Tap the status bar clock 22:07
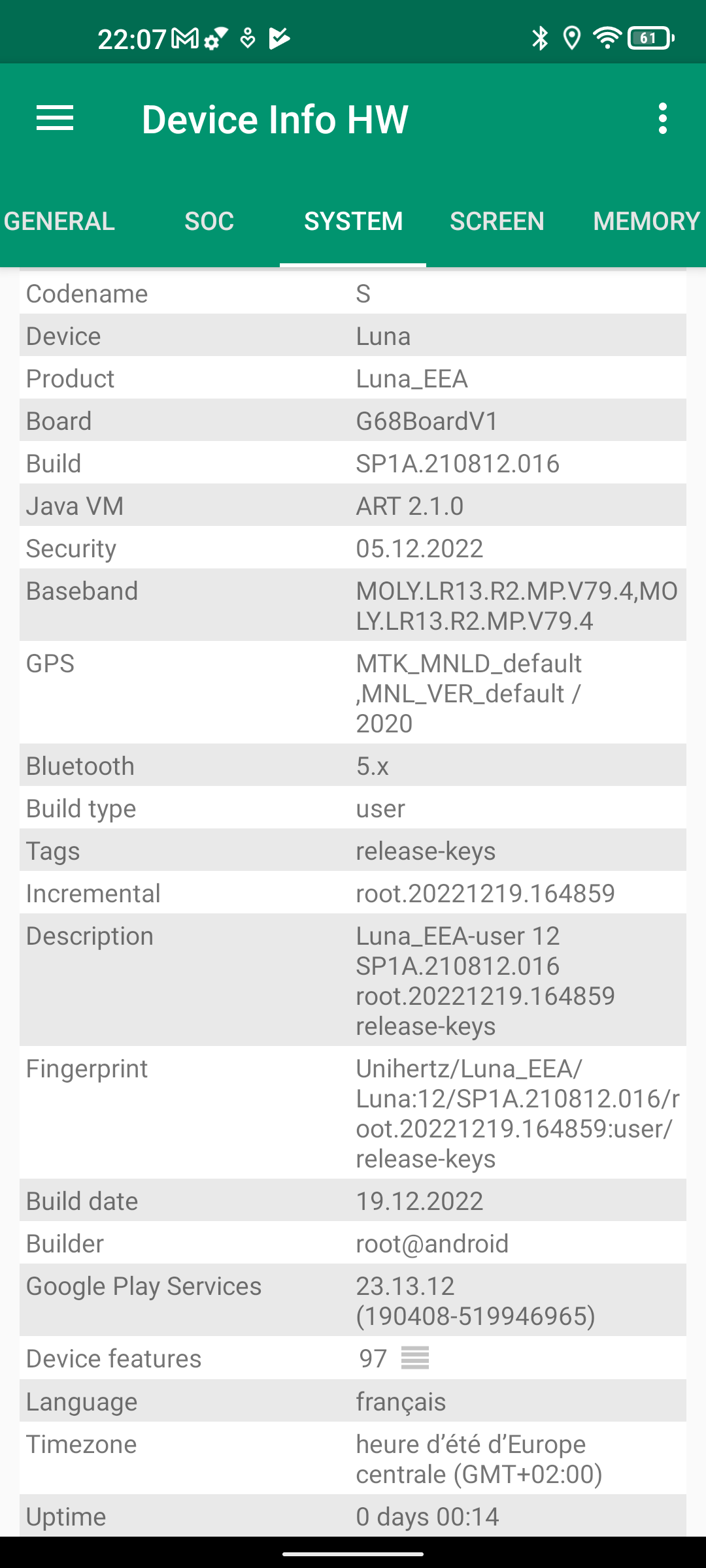 (x=131, y=39)
